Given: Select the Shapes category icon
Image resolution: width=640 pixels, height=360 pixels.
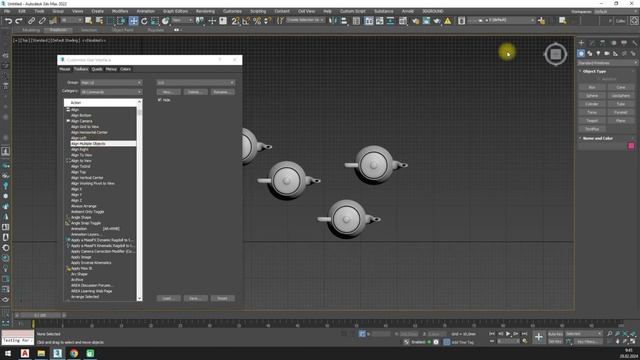Looking at the screenshot, I should click(x=589, y=53).
